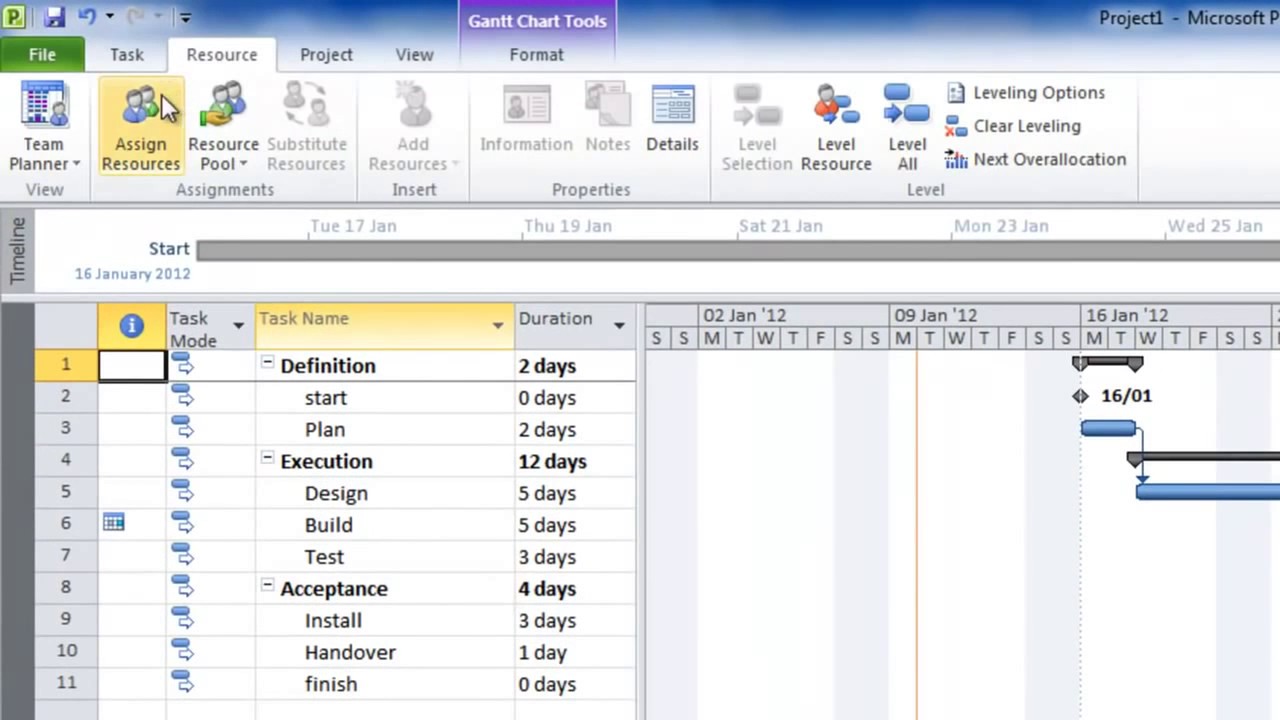Screen dimensions: 1280x720
Task: Click the "4 days" duration cell
Action: click(575, 589)
